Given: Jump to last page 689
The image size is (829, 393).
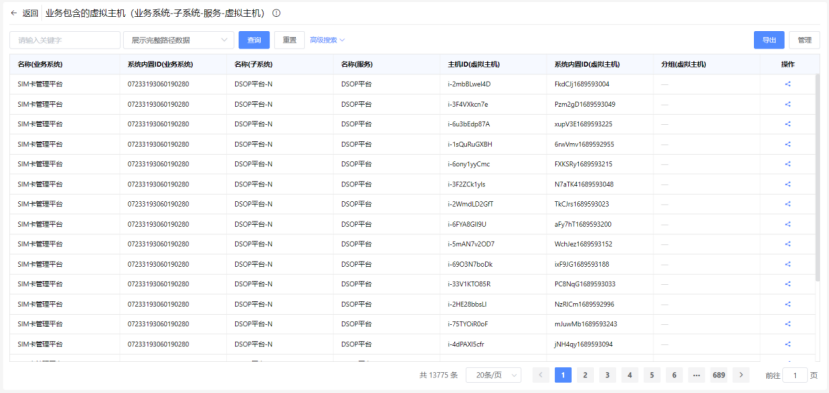Looking at the screenshot, I should (x=719, y=375).
